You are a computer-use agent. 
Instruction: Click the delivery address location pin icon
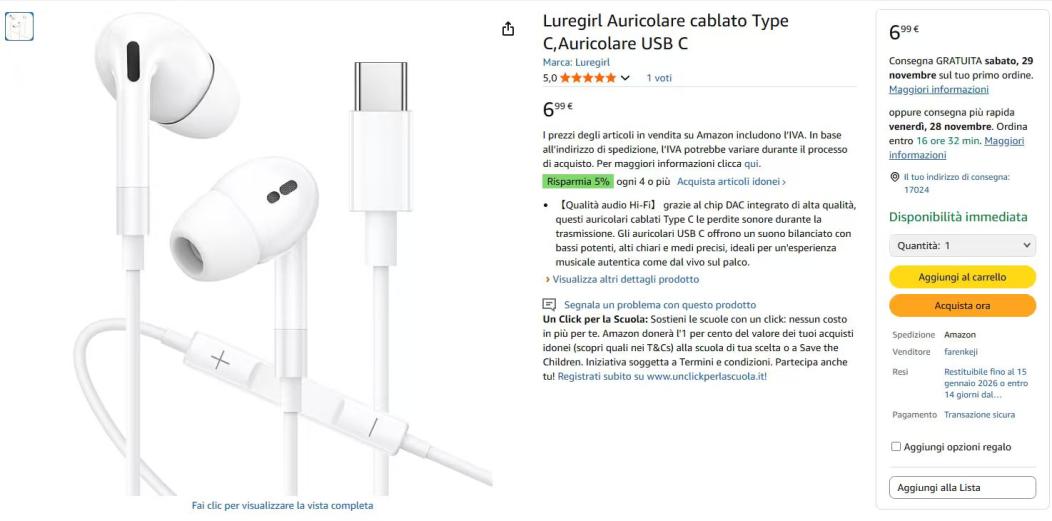coord(894,177)
